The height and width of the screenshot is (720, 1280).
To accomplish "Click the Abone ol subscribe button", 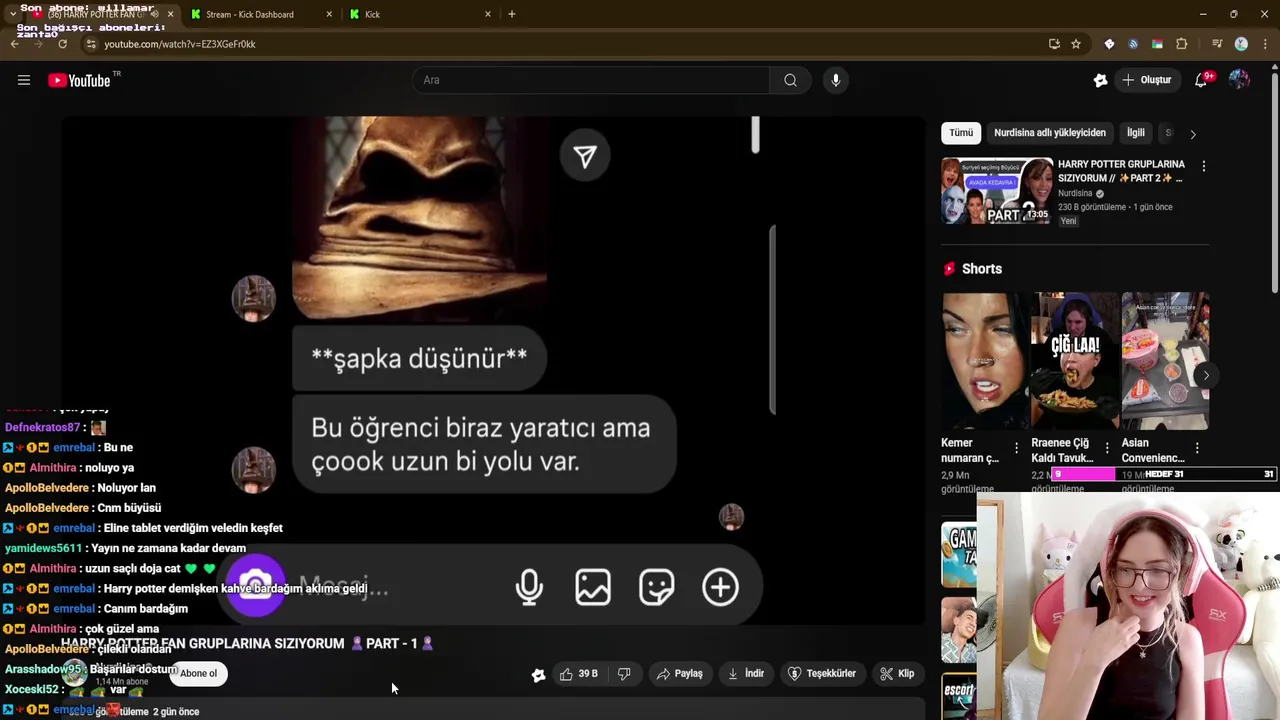I will tap(198, 674).
